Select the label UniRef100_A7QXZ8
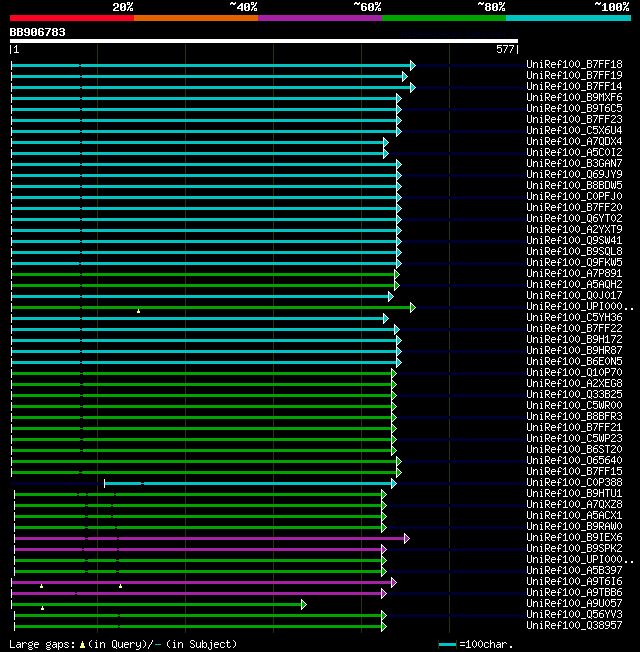The height and width of the screenshot is (652, 640). pos(574,504)
